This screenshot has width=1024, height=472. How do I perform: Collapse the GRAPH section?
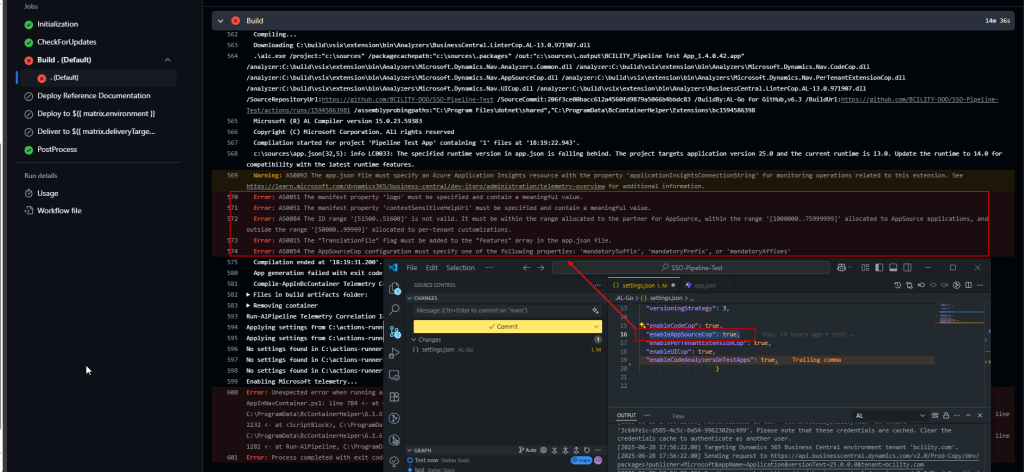pos(409,450)
